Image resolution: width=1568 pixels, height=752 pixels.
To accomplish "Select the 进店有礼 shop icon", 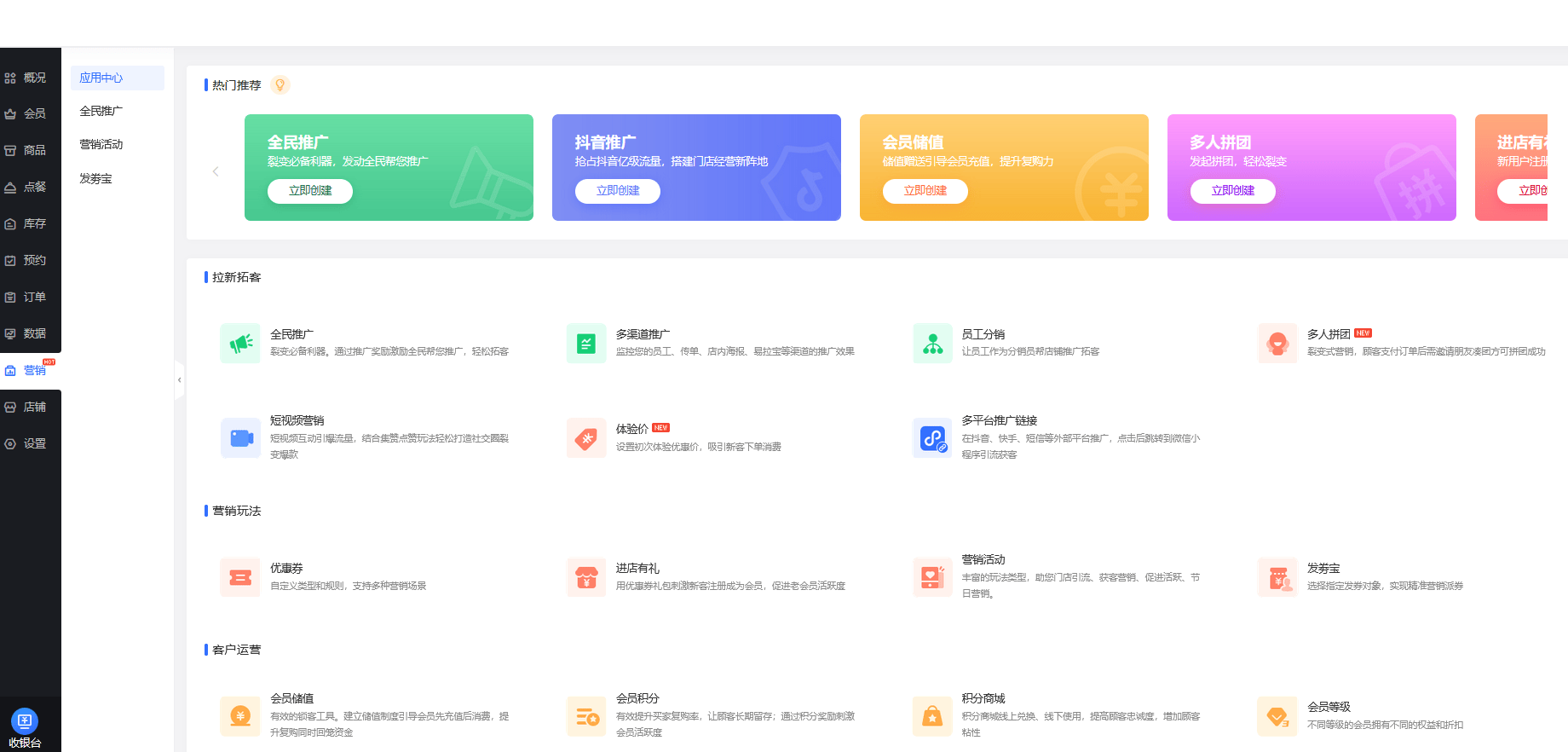I will coord(586,578).
